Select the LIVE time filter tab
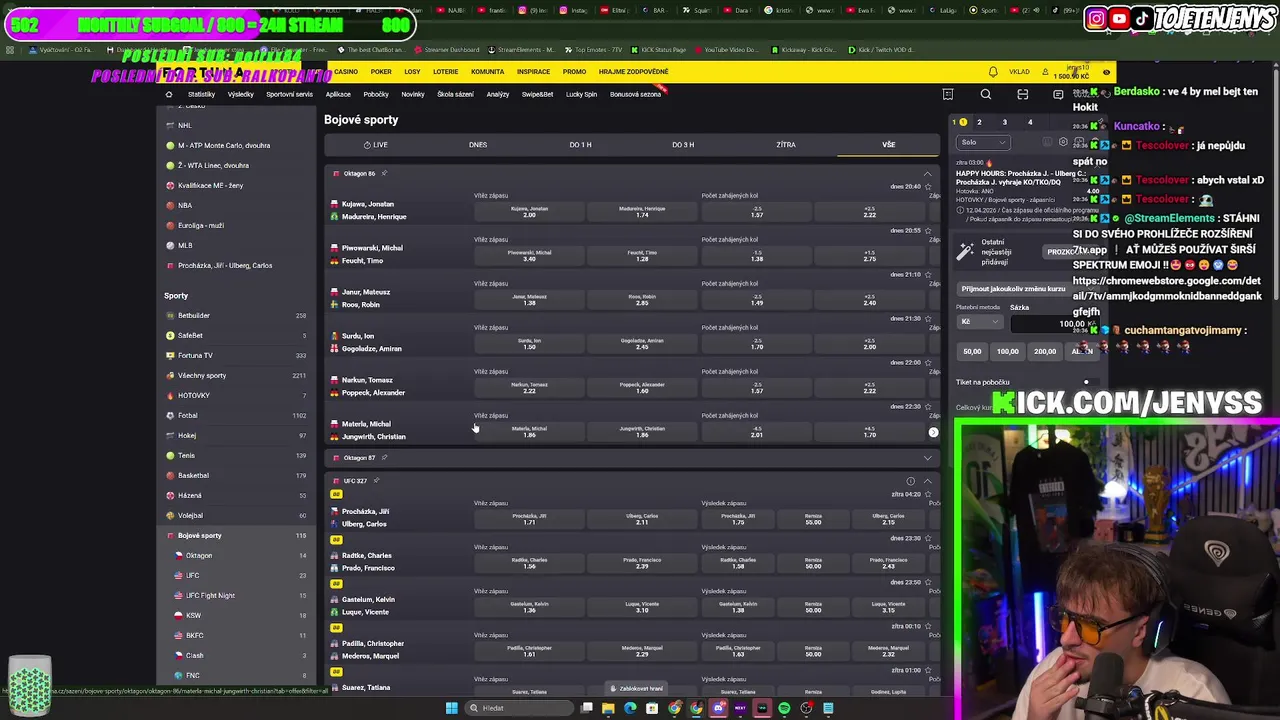This screenshot has width=1280, height=720. 376,145
